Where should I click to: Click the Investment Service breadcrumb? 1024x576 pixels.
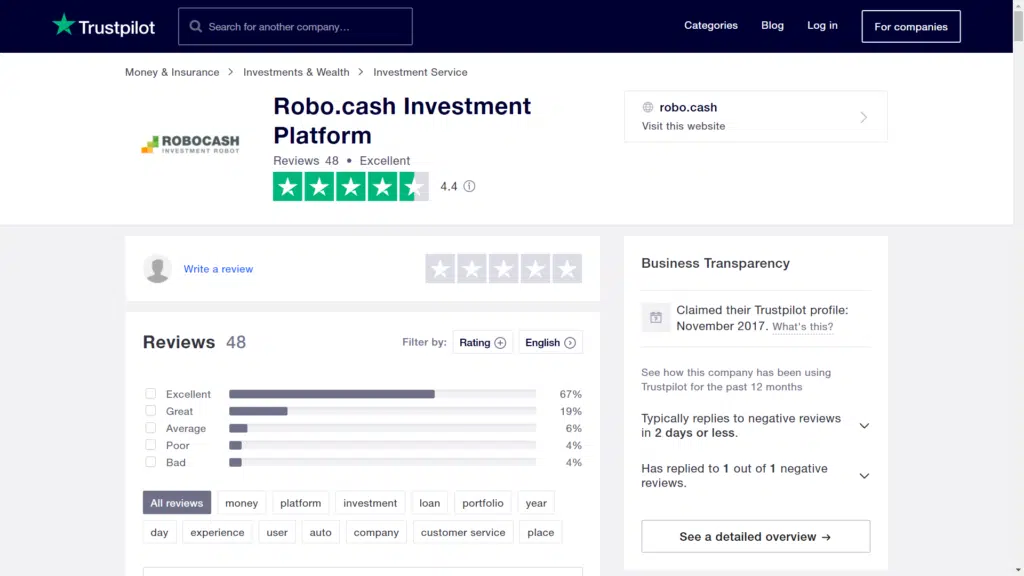[x=421, y=72]
